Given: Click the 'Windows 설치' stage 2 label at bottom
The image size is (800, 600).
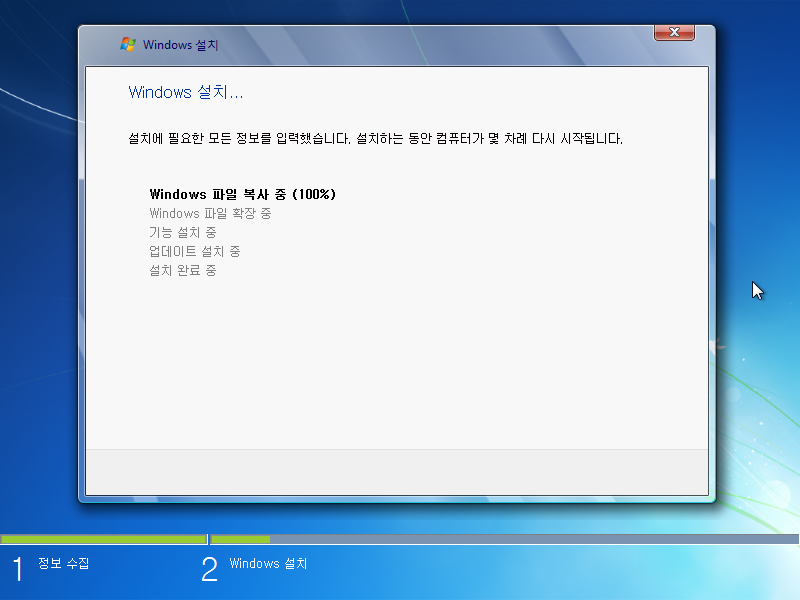Looking at the screenshot, I should click(x=268, y=563).
